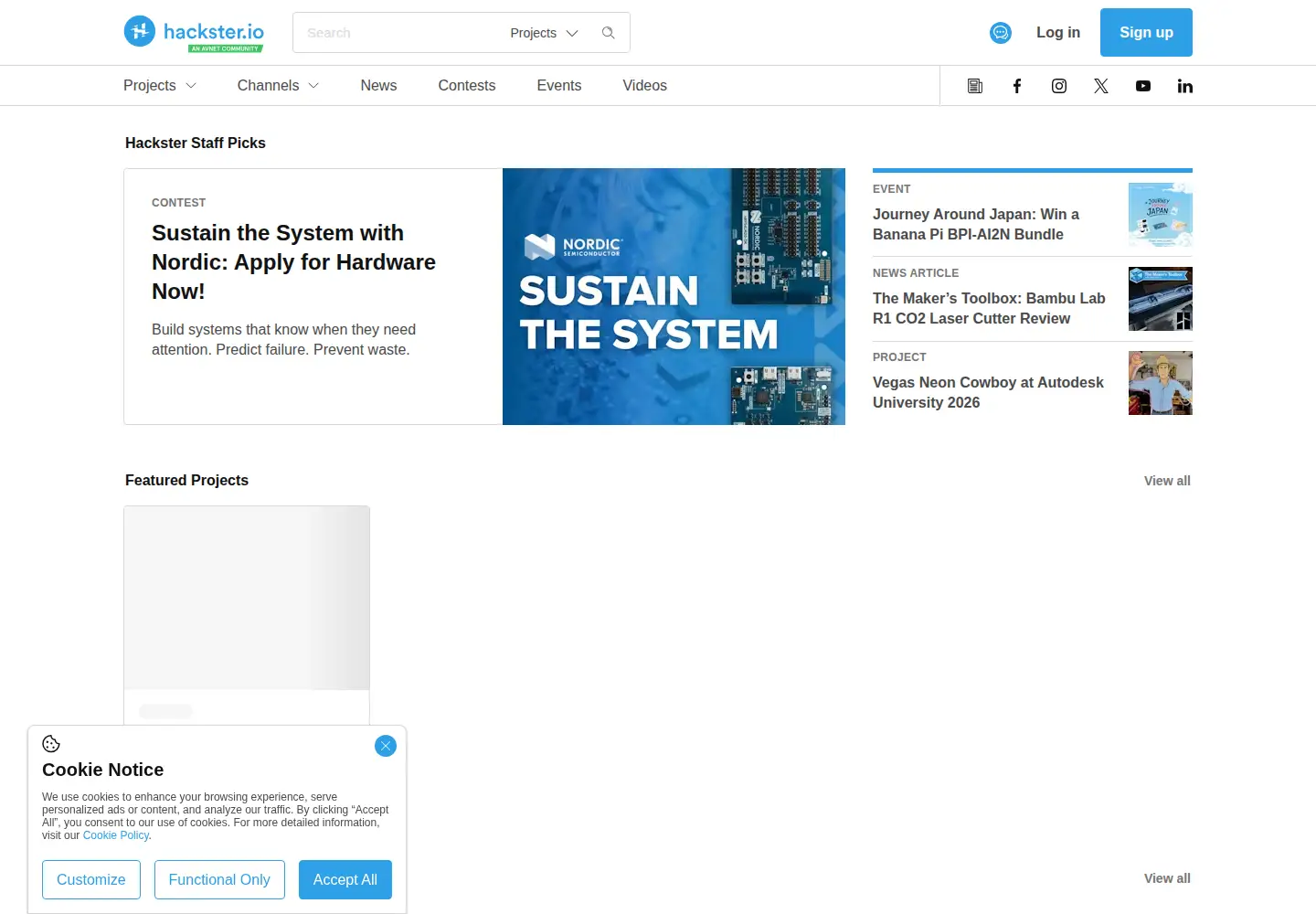Click the Bambu Lab laser cutter thumbnail
Screen dimensions: 1316x914
[x=1161, y=299]
